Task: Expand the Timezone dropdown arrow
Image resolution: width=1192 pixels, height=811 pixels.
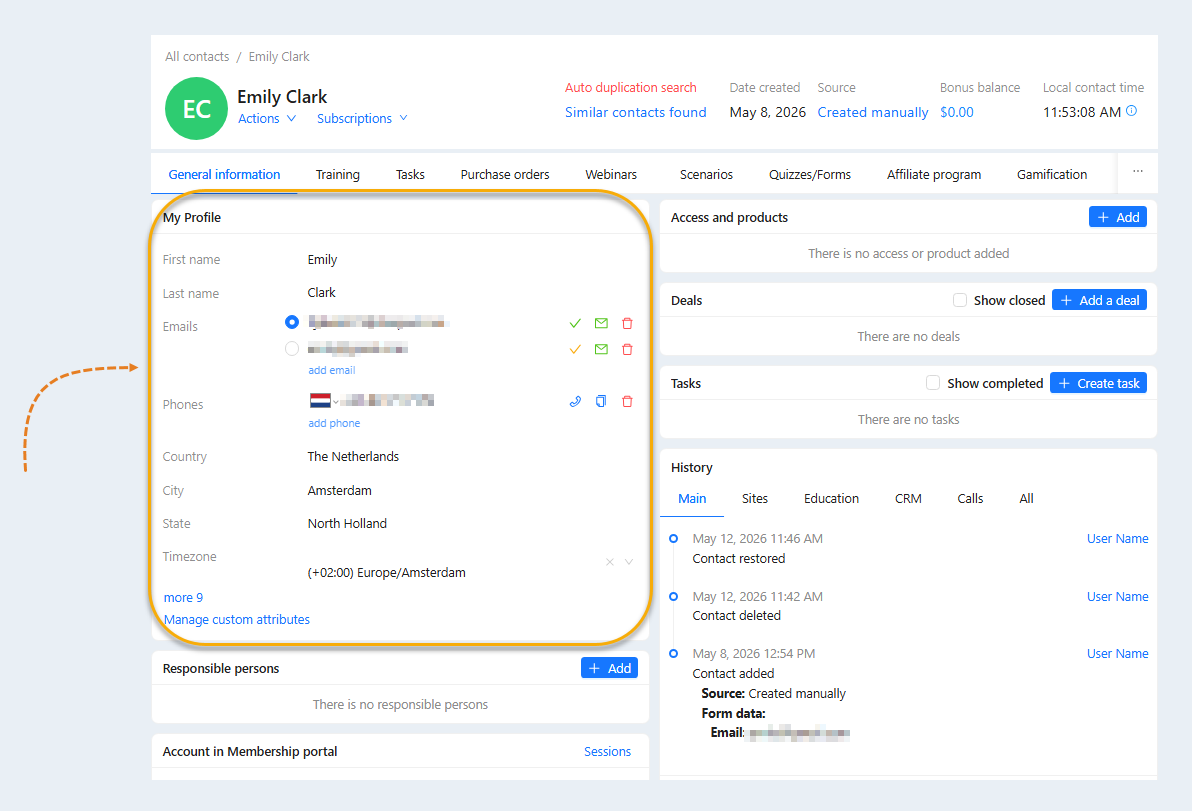Action: pyautogui.click(x=629, y=562)
